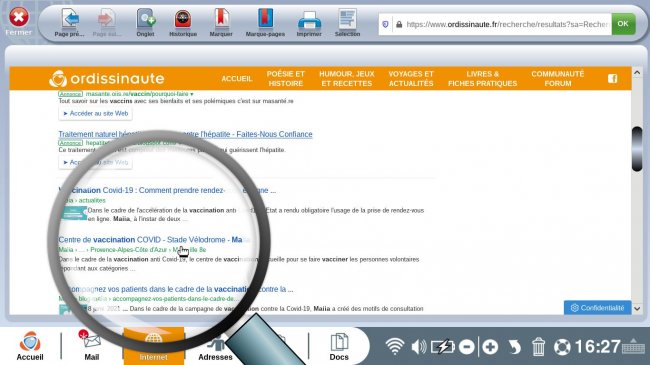The height and width of the screenshot is (365, 650).
Task: Click the URL address field
Action: (x=507, y=24)
